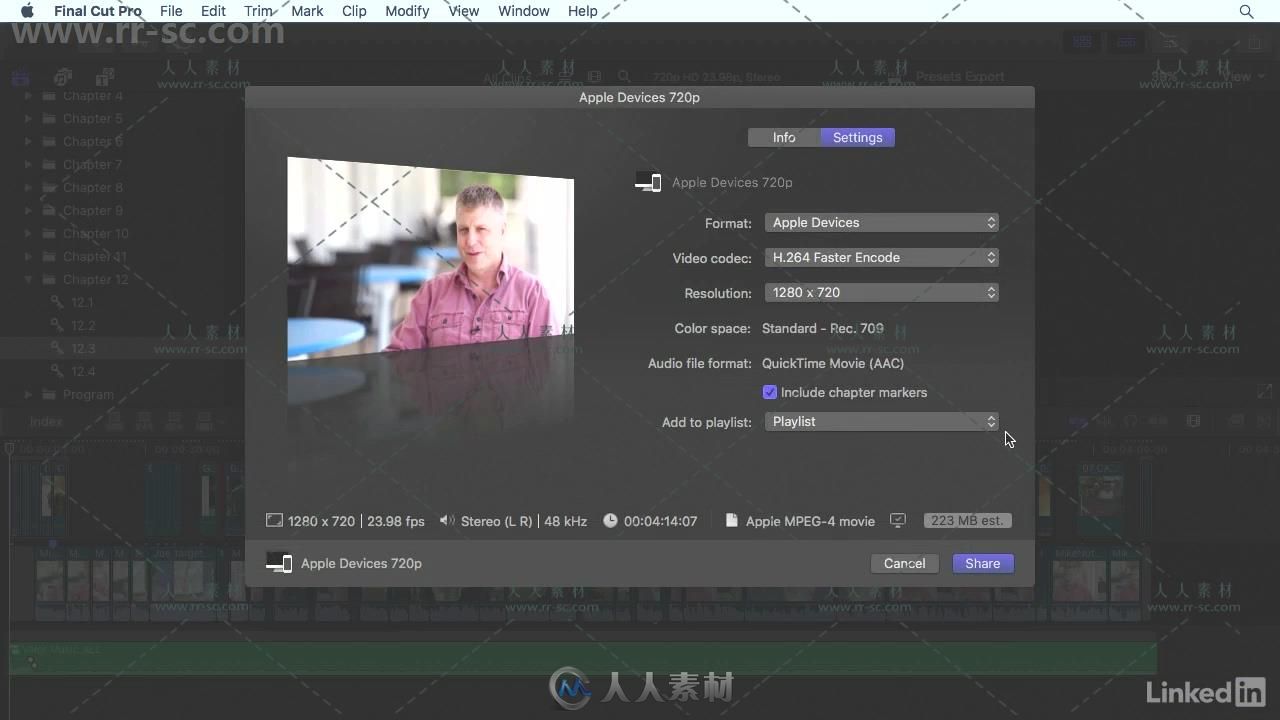The image size is (1280, 720).
Task: Click the duration clock icon
Action: (x=610, y=520)
